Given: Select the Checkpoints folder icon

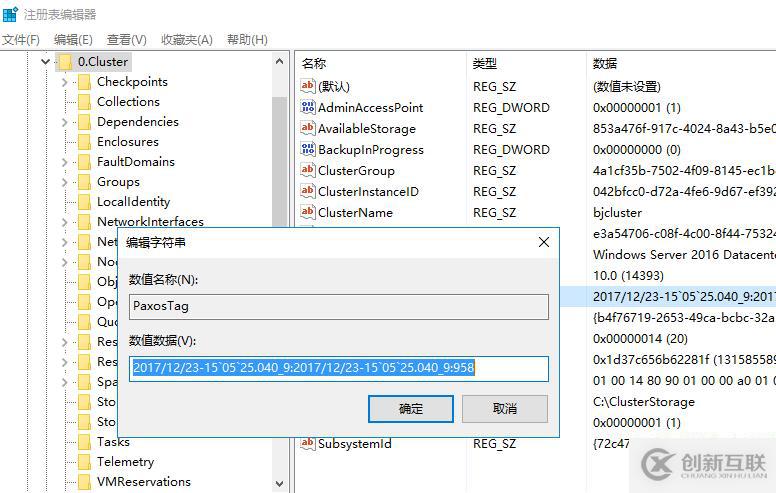Looking at the screenshot, I should coord(84,82).
